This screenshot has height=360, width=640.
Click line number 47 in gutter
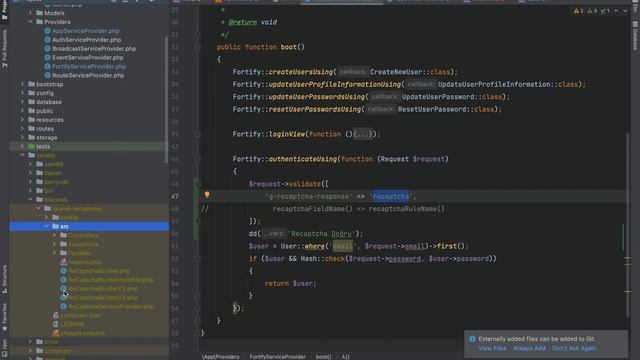175,196
